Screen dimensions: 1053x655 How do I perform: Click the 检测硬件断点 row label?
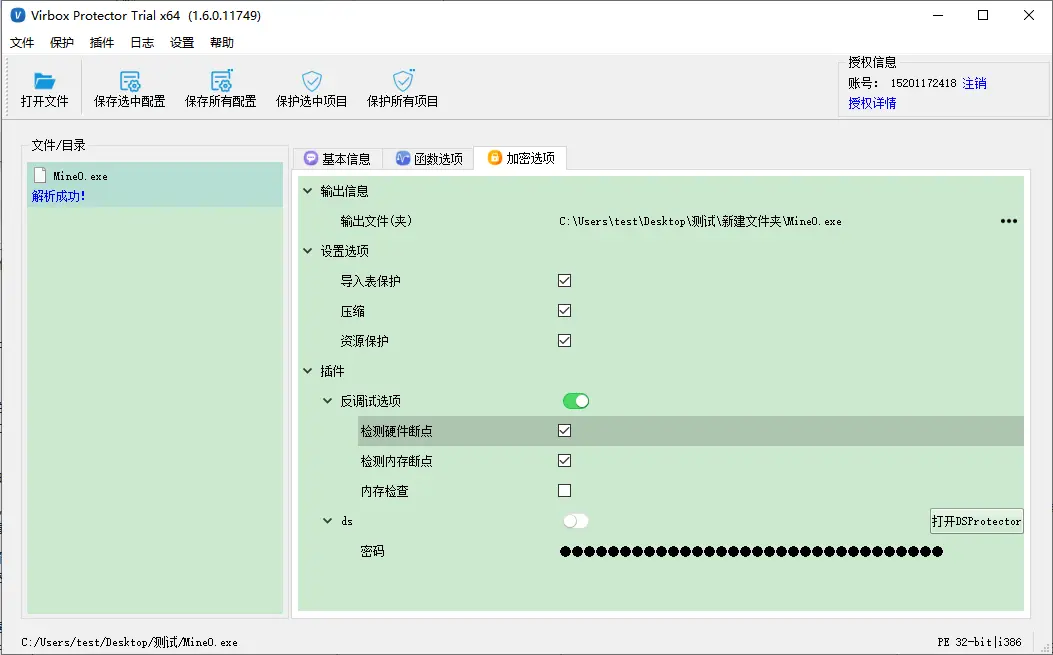(x=396, y=431)
